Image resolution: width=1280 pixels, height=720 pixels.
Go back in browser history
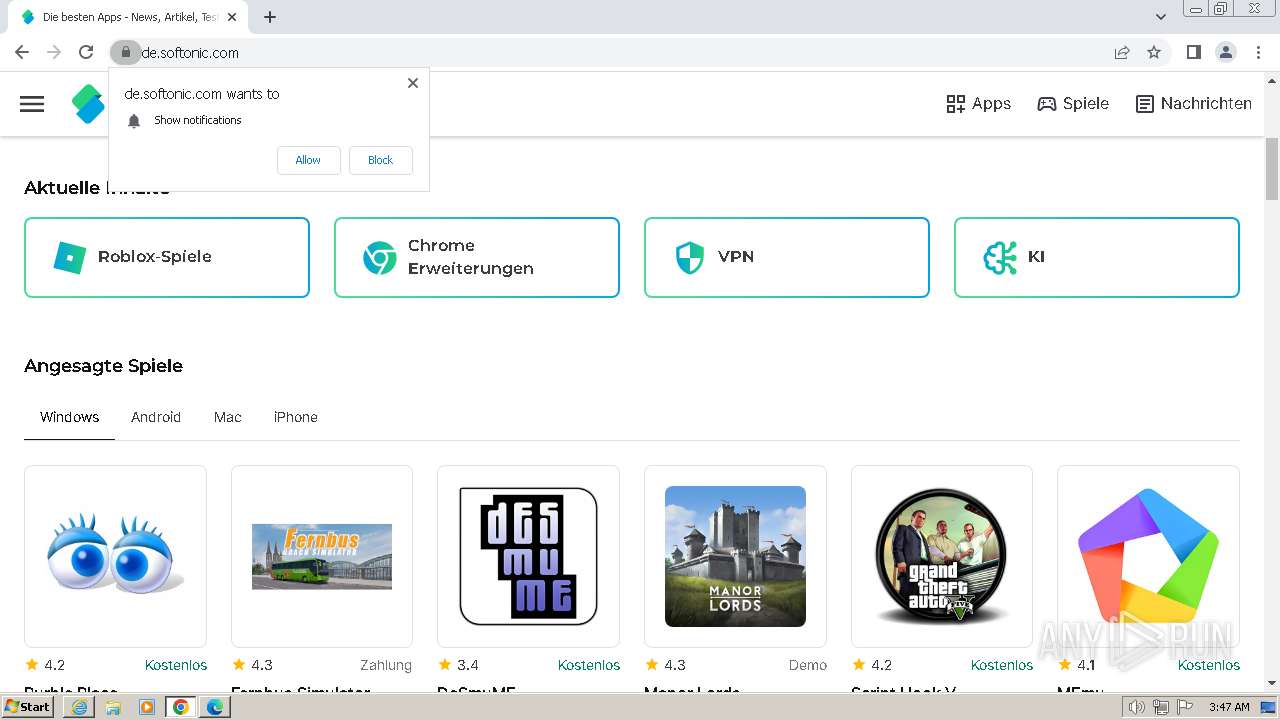[22, 52]
